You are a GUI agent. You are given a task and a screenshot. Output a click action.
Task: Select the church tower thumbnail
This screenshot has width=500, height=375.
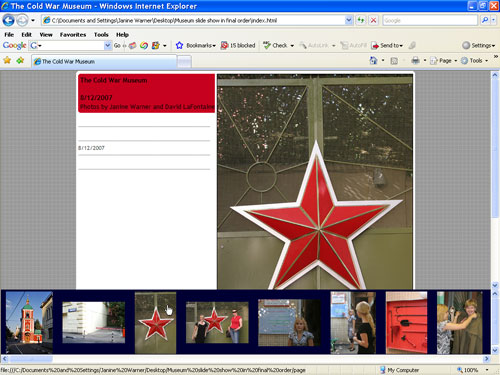coord(29,322)
